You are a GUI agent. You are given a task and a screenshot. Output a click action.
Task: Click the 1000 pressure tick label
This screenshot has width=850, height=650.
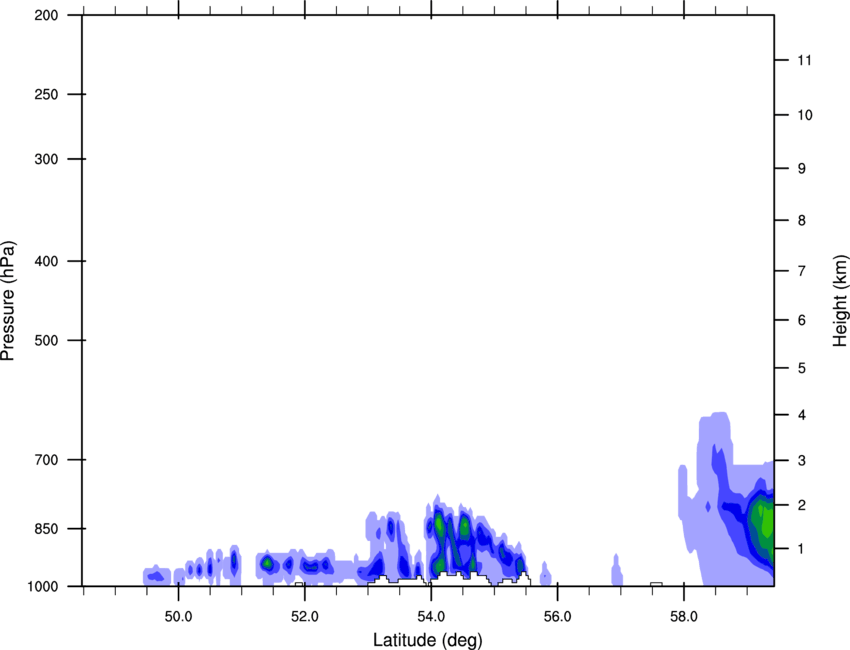[x=42, y=587]
